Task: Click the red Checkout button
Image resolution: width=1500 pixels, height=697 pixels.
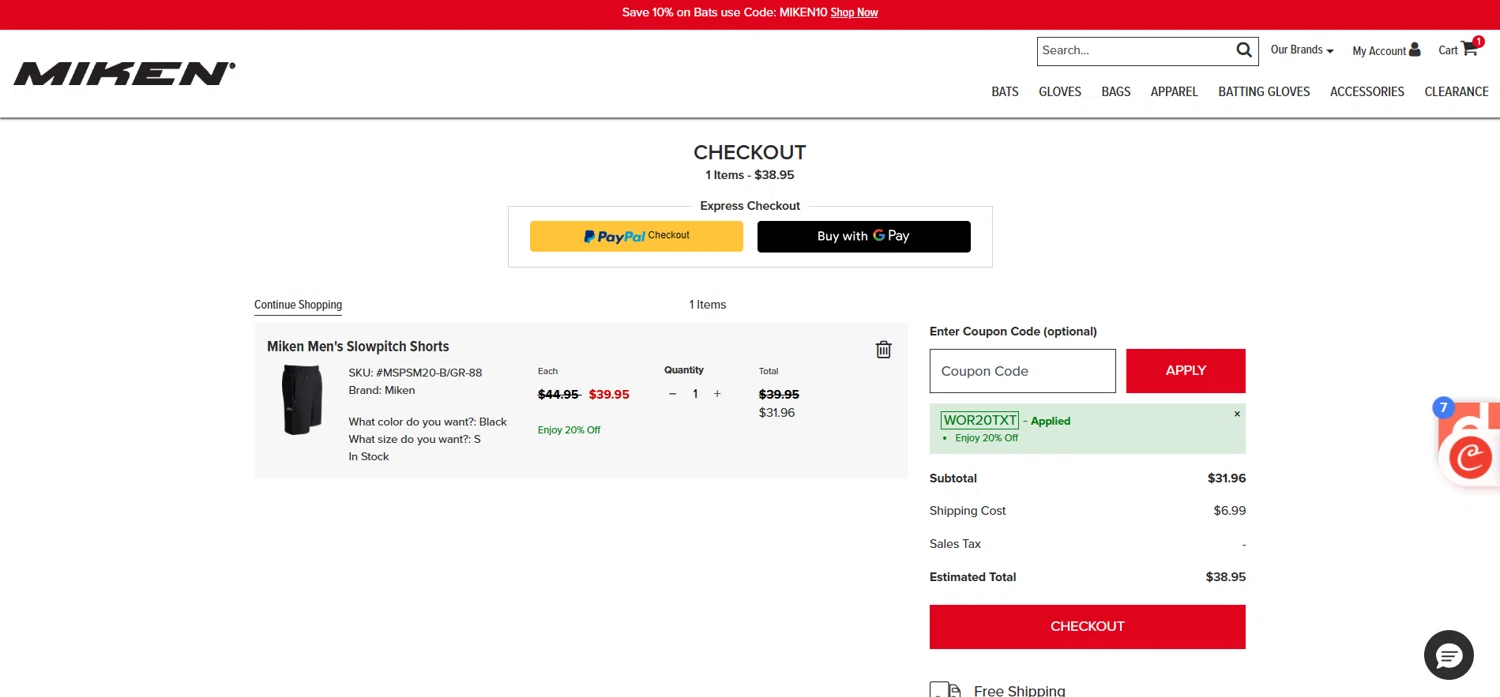Action: [x=1087, y=627]
